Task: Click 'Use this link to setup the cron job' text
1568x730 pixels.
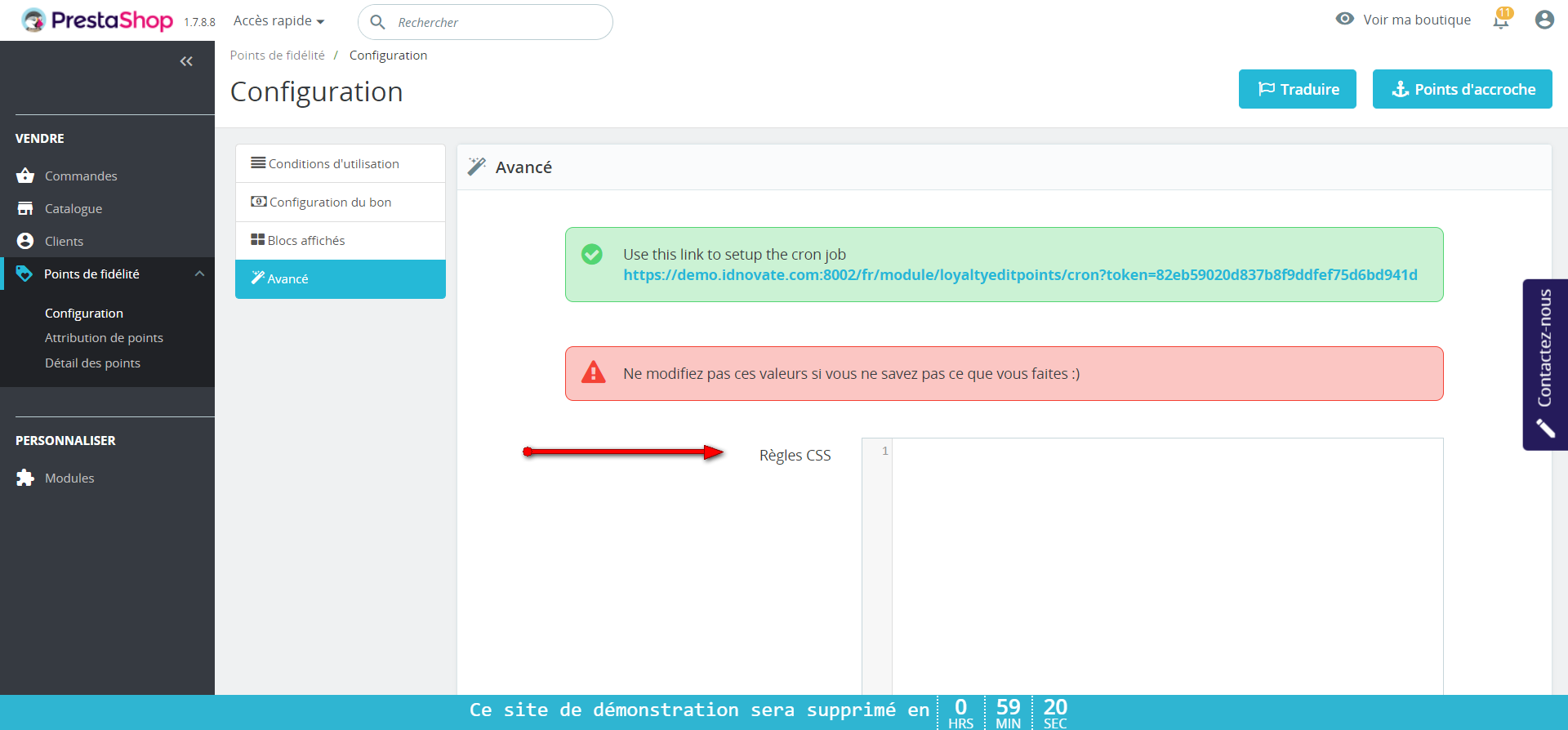Action: pyautogui.click(x=734, y=254)
